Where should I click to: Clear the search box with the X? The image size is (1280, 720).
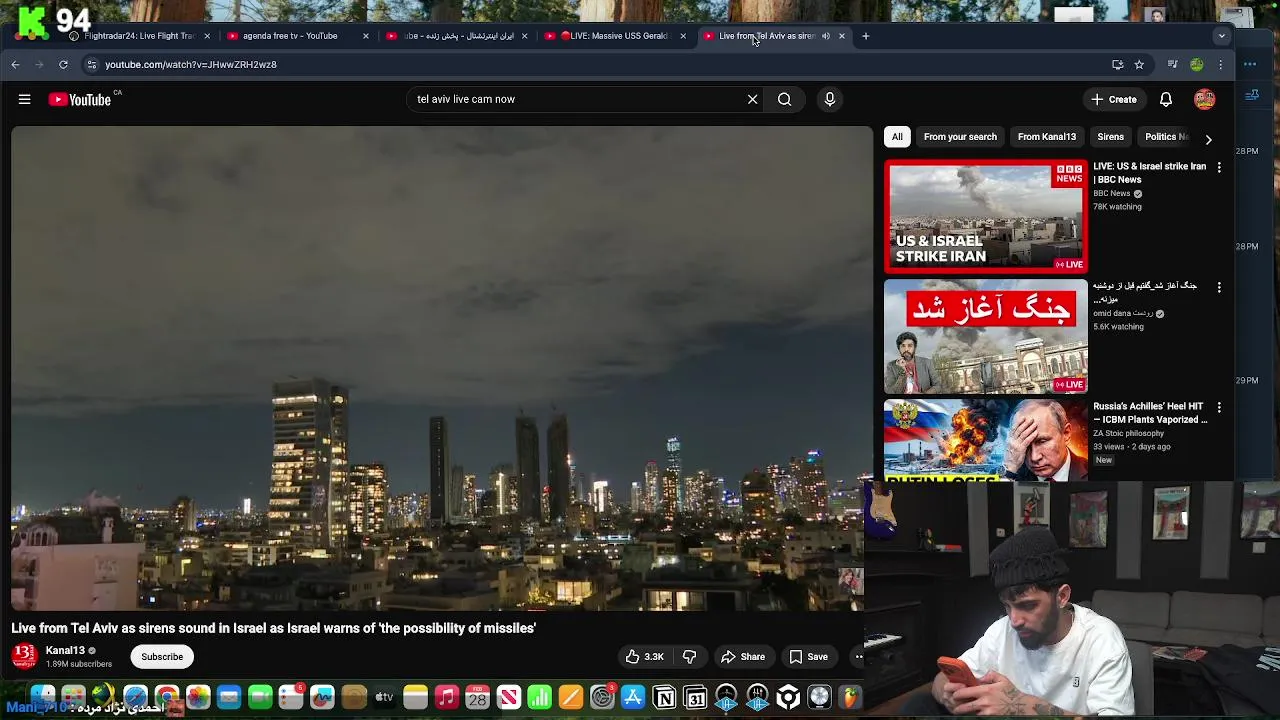coord(752,99)
